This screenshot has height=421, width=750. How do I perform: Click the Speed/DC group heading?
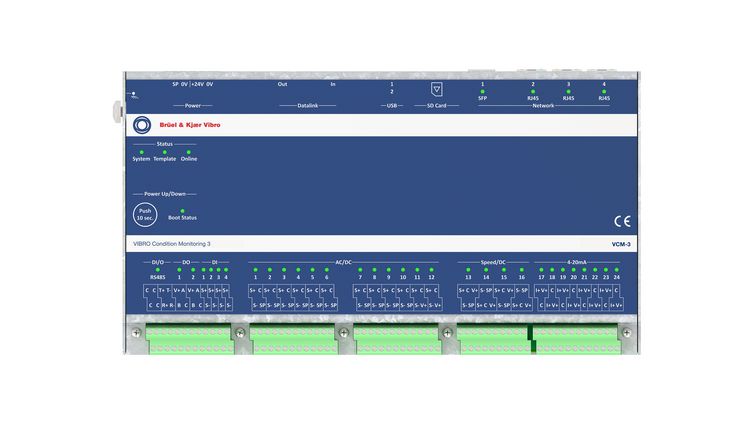tap(493, 263)
